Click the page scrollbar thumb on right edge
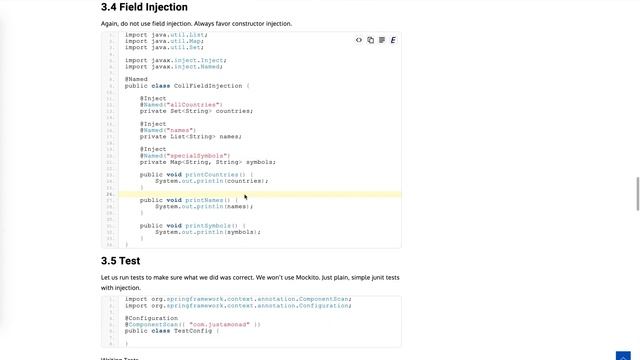The width and height of the screenshot is (640, 360). point(638,194)
